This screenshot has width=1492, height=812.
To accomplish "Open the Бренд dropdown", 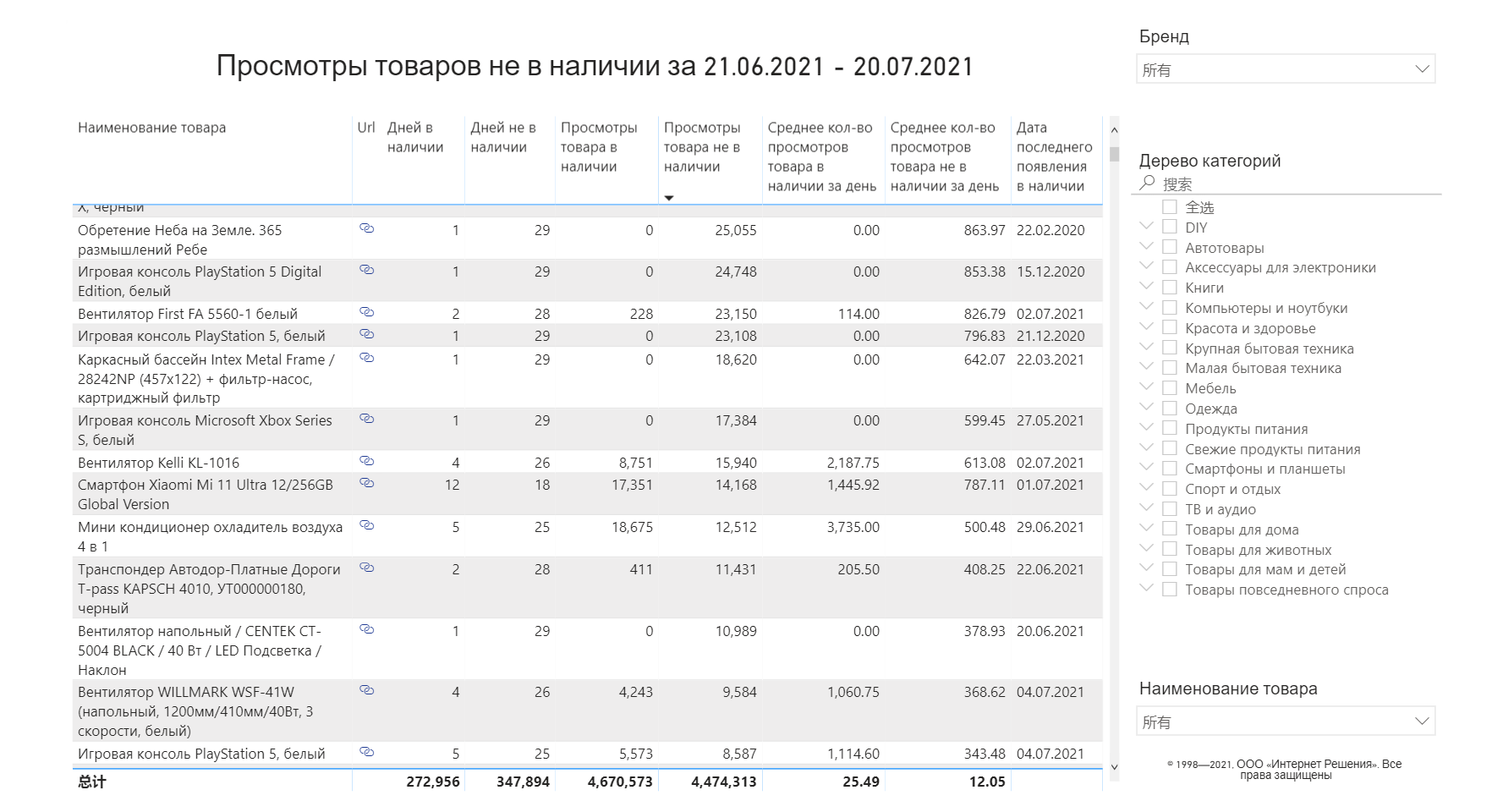I will click(x=1285, y=69).
